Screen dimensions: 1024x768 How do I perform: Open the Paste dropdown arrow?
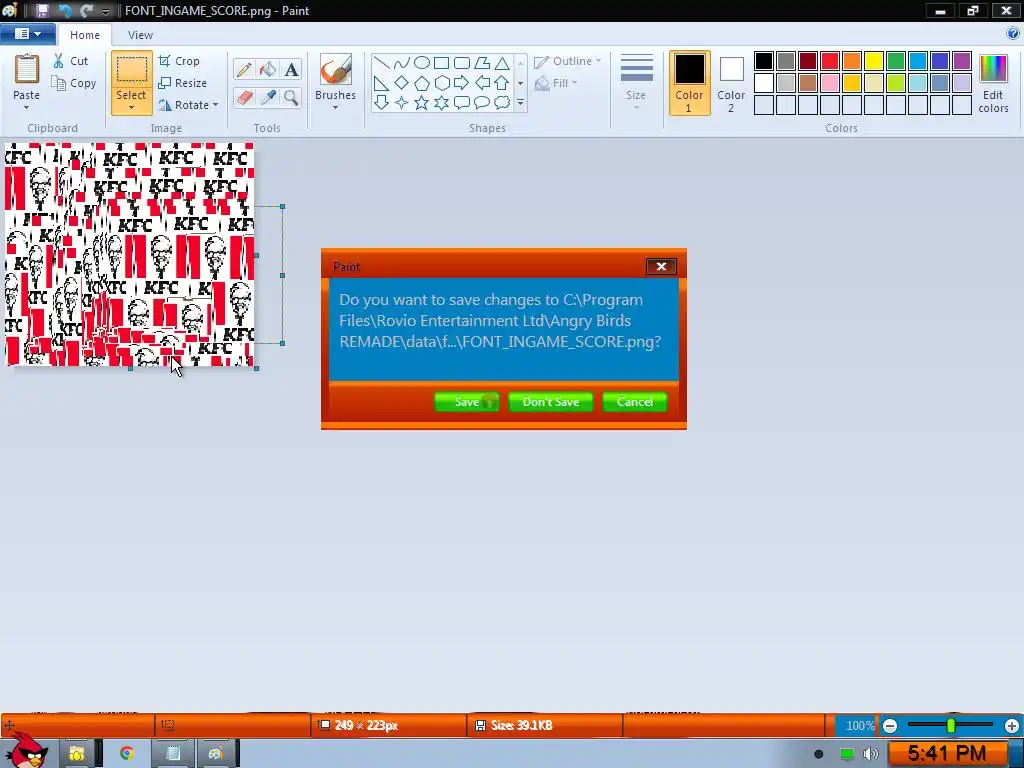(26, 108)
